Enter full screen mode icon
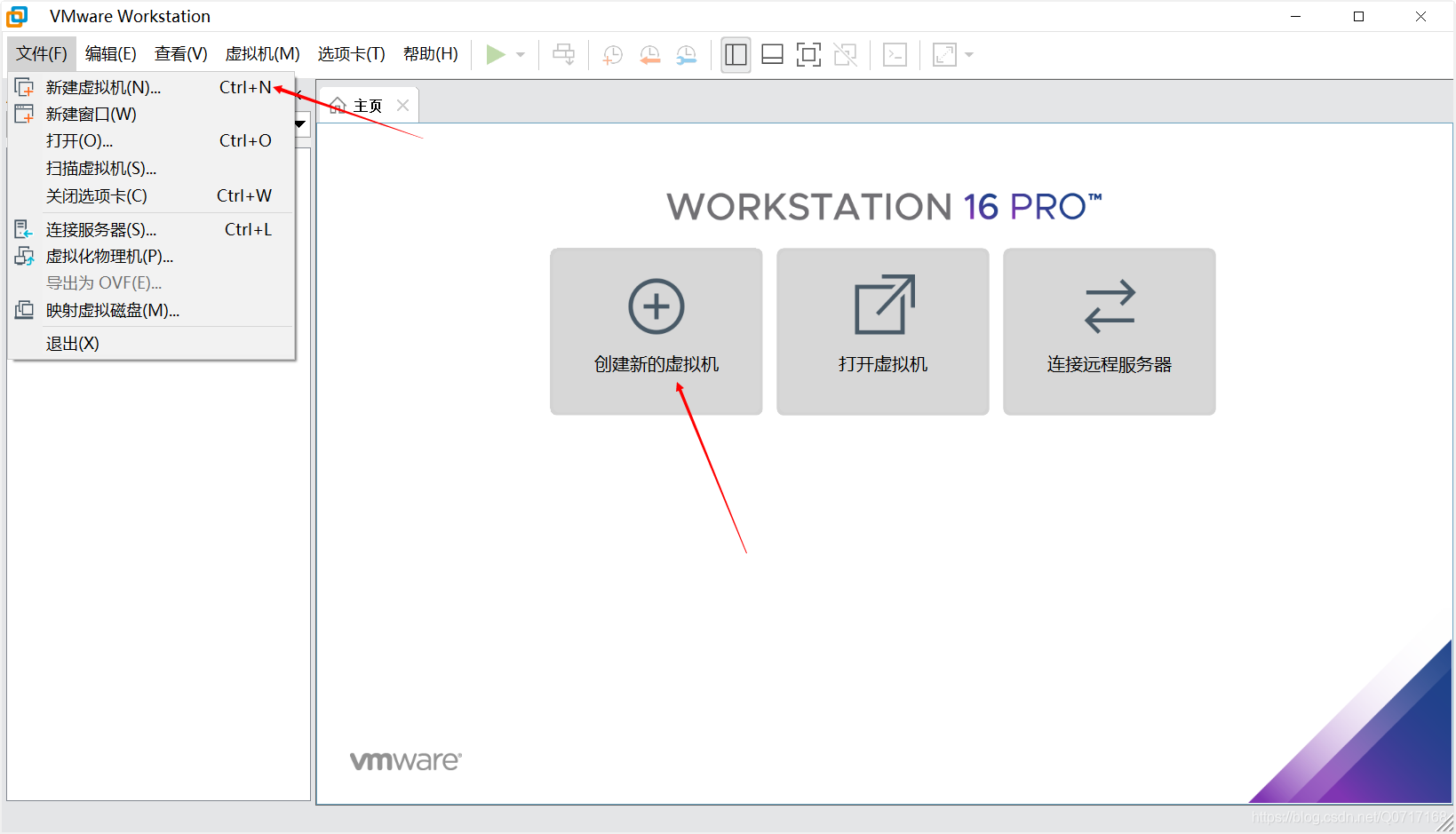1456x834 pixels. pos(808,55)
